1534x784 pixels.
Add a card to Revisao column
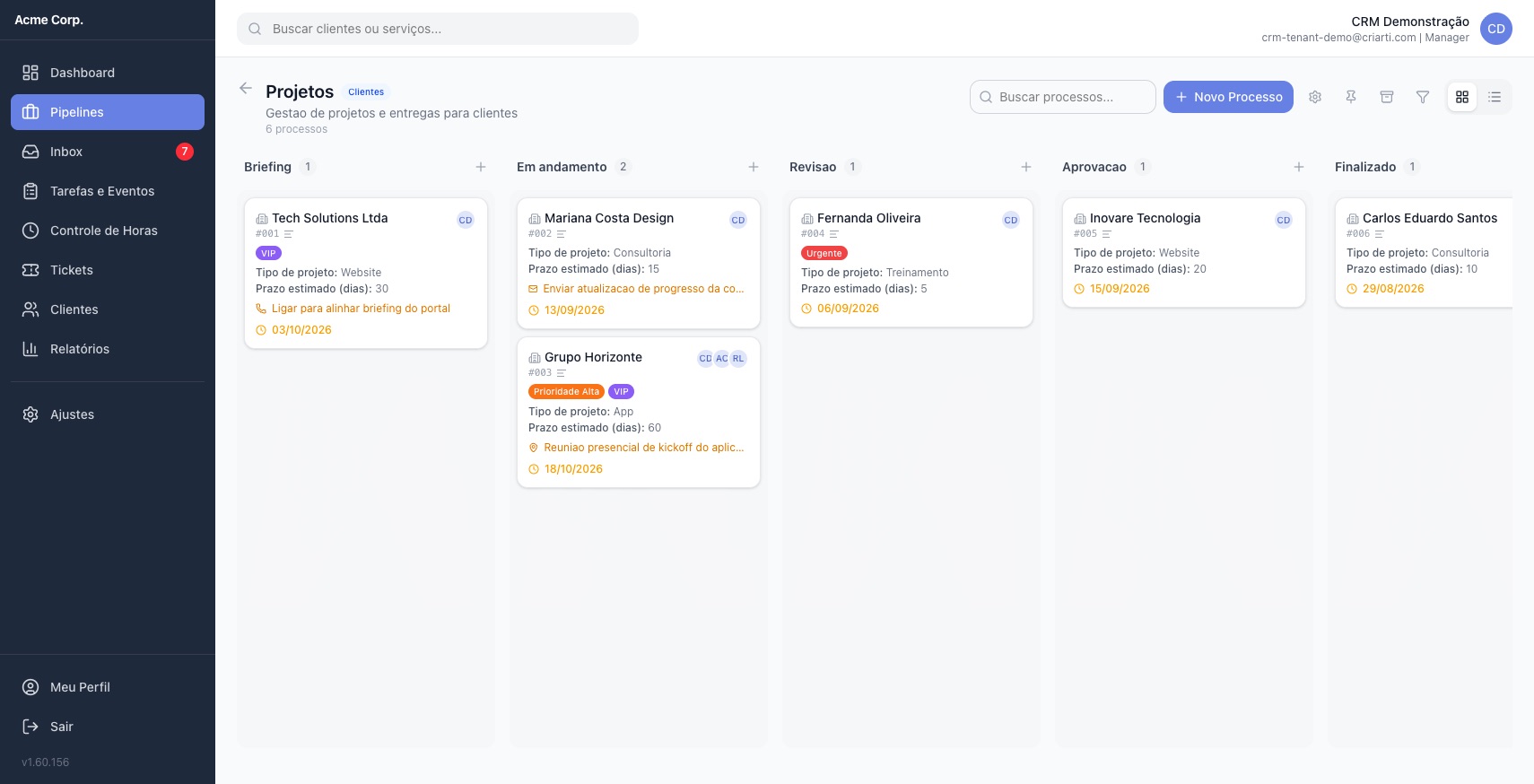(x=1026, y=167)
